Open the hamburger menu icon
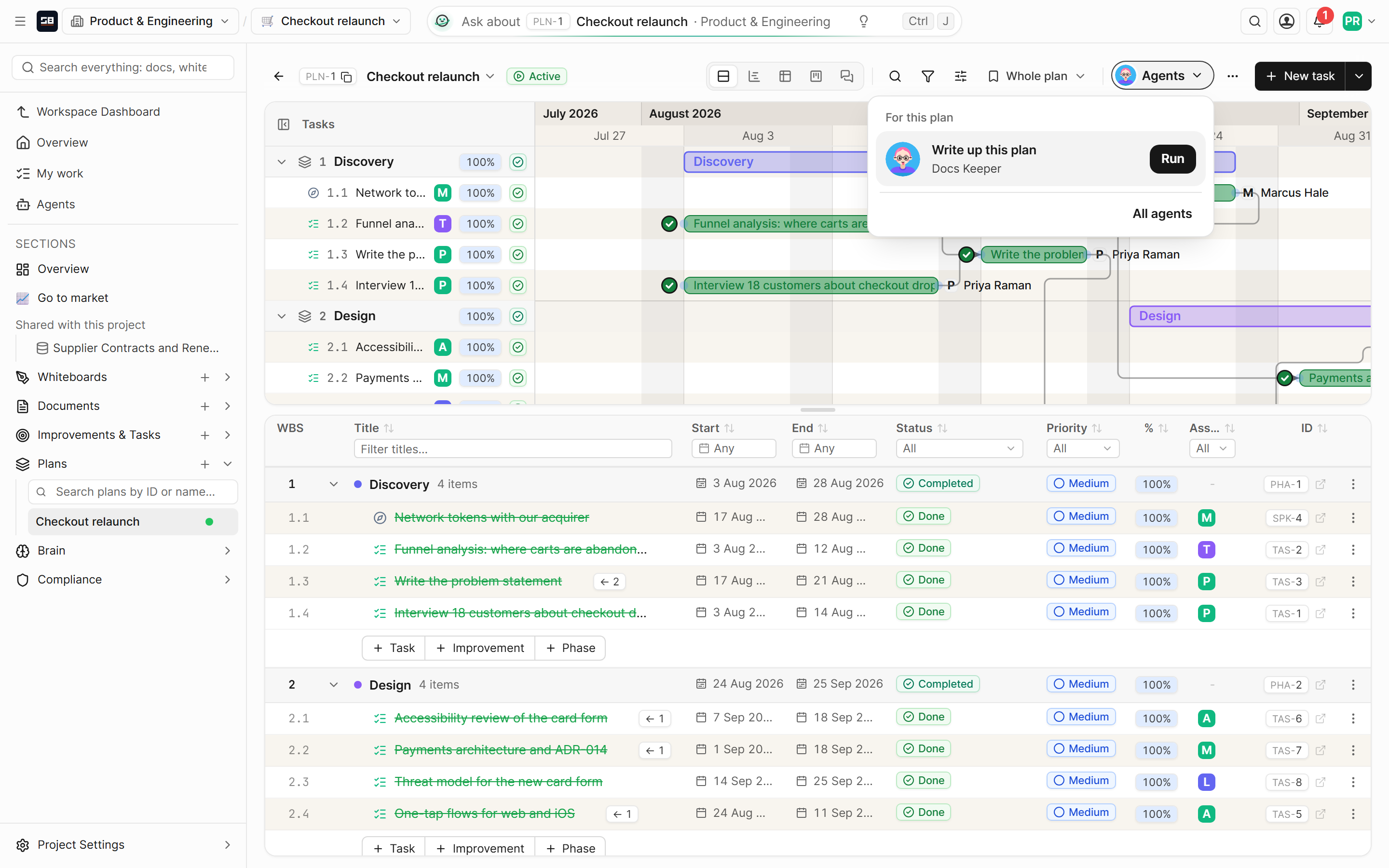1389x868 pixels. 20,21
